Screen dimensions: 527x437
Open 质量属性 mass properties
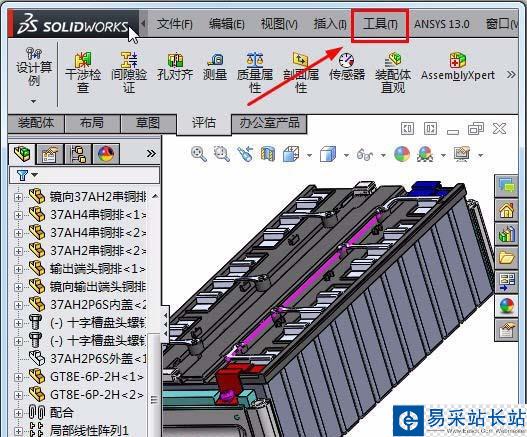[255, 72]
